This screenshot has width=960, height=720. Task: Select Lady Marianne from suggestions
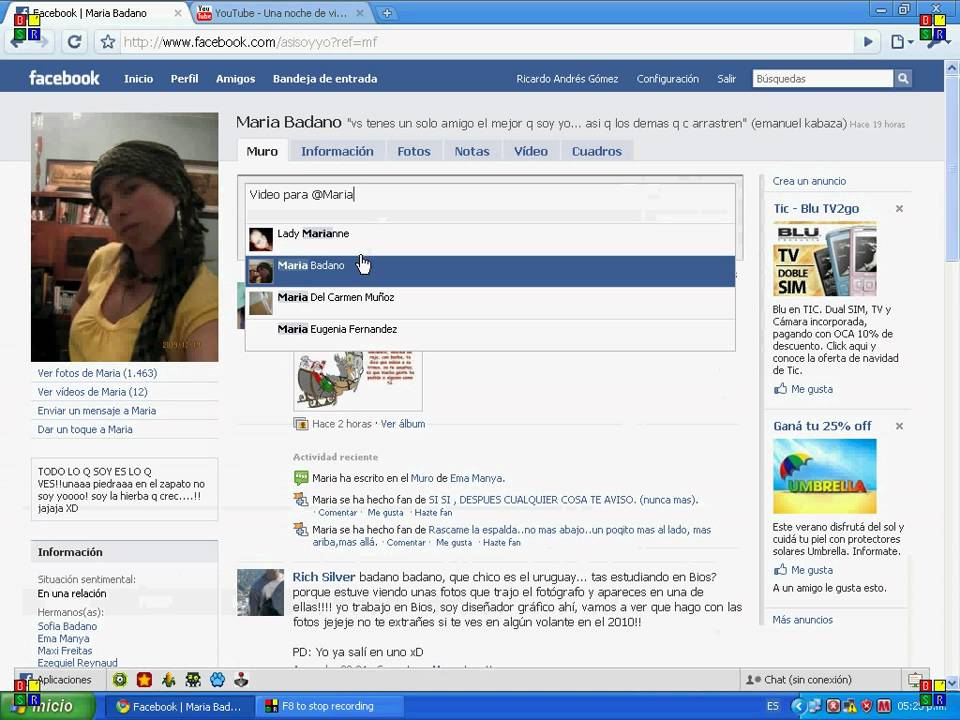pos(490,239)
